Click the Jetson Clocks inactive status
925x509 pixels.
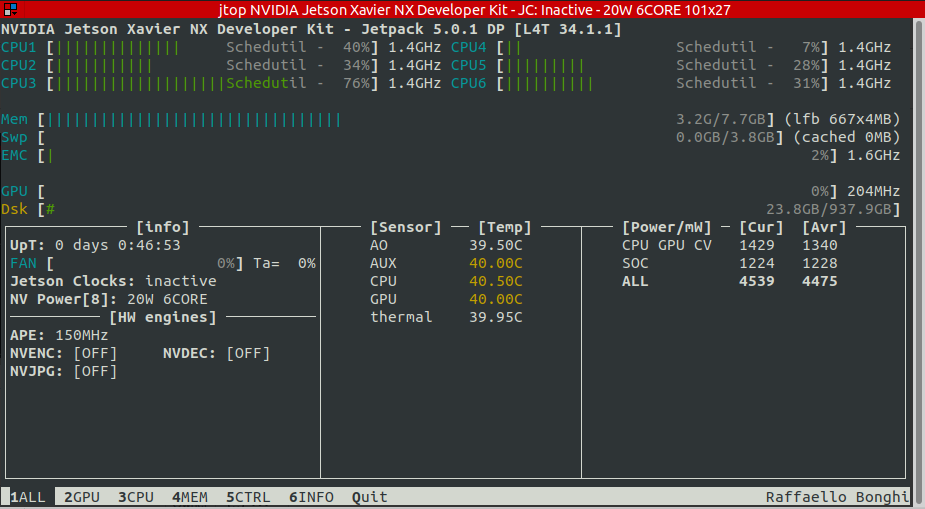[181, 281]
